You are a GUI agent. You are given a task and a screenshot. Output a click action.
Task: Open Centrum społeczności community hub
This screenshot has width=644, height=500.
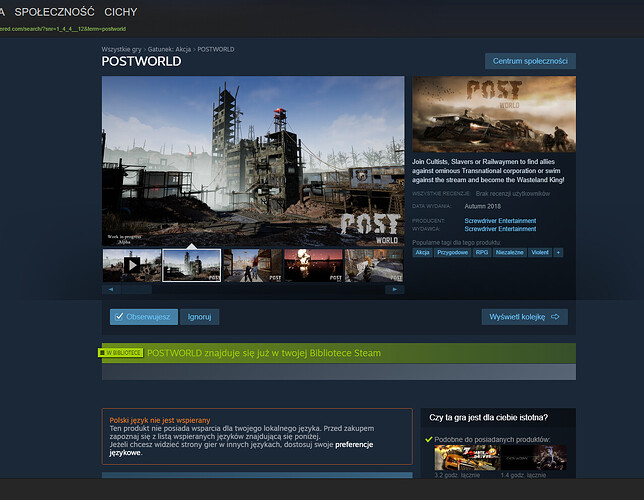[530, 61]
